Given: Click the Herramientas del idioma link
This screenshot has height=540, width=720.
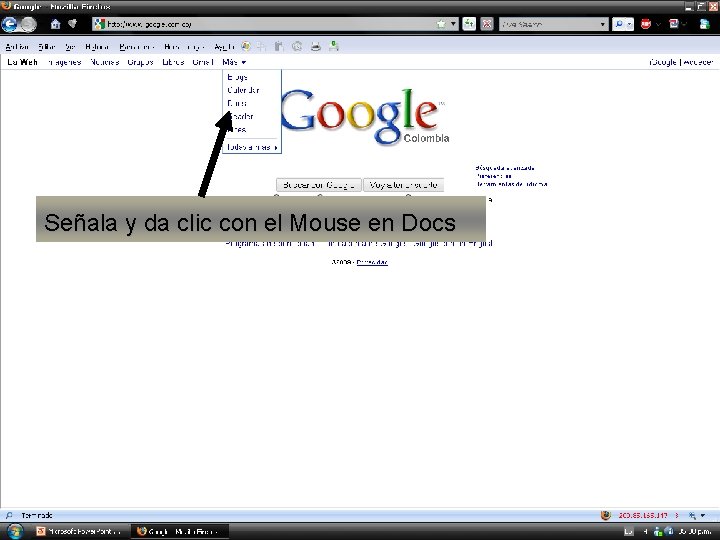Looking at the screenshot, I should tap(512, 184).
